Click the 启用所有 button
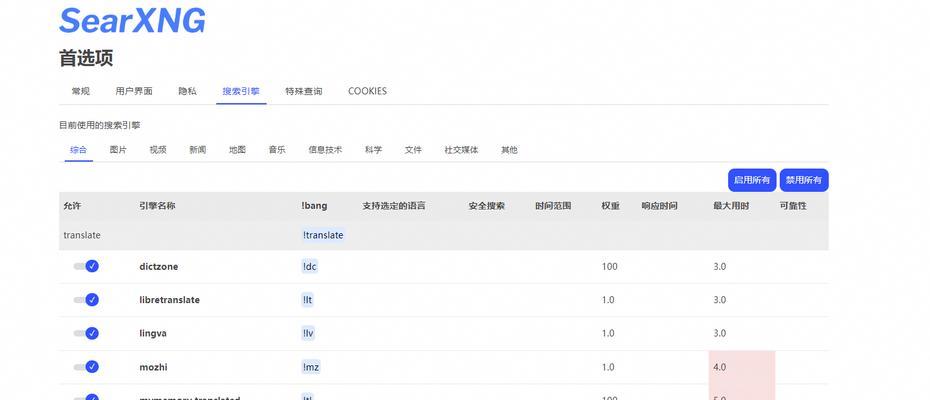 click(752, 180)
